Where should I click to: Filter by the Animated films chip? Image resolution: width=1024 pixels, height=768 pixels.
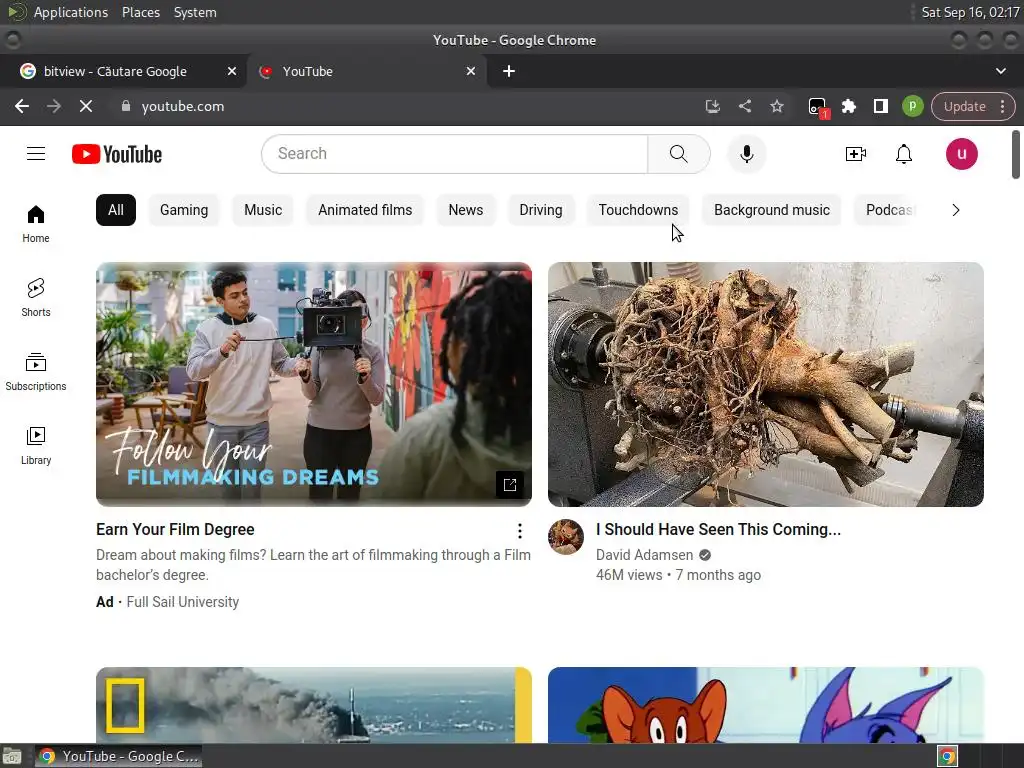365,210
